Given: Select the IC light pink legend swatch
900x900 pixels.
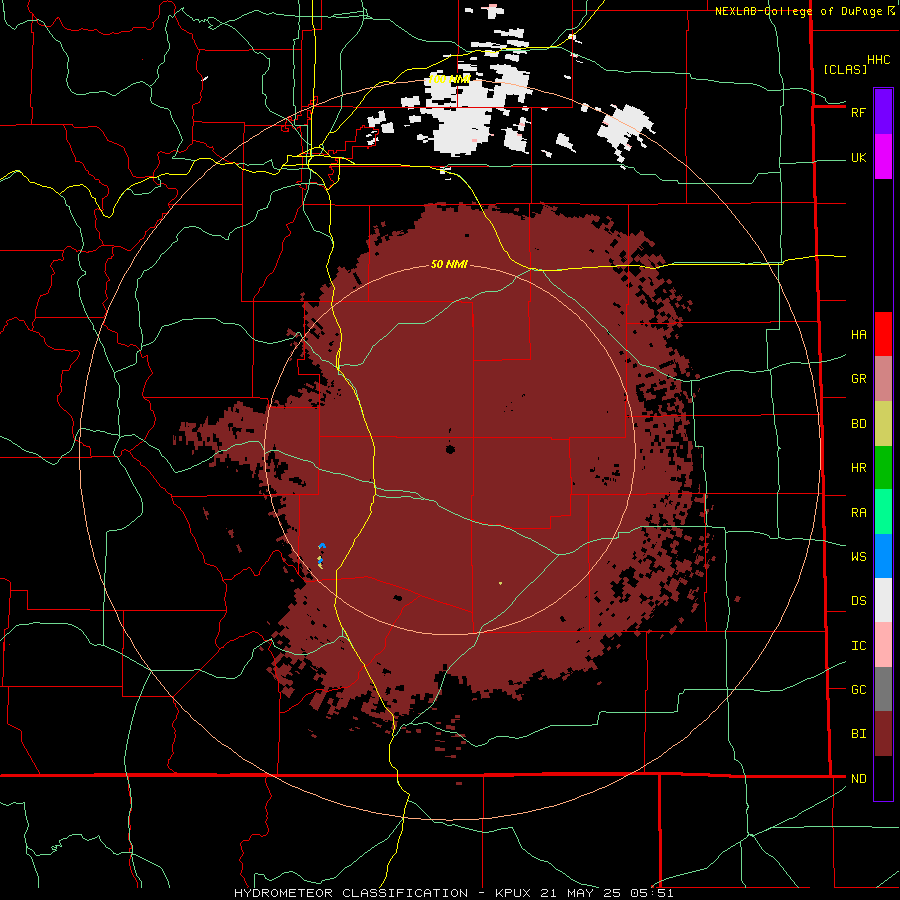Looking at the screenshot, I should (x=883, y=645).
